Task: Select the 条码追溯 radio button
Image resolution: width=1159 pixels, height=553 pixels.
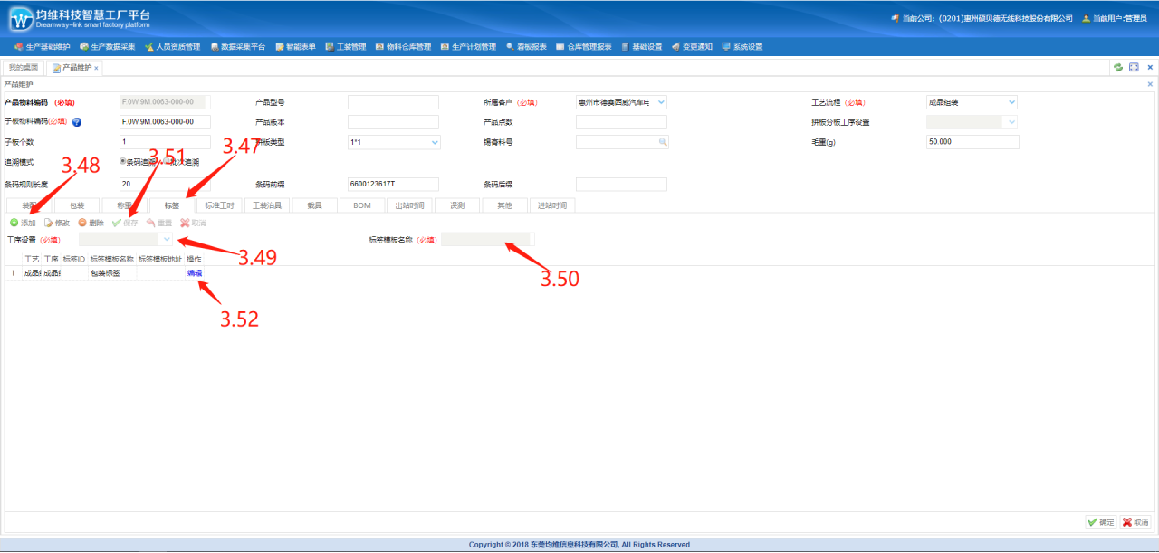Action: click(x=123, y=161)
